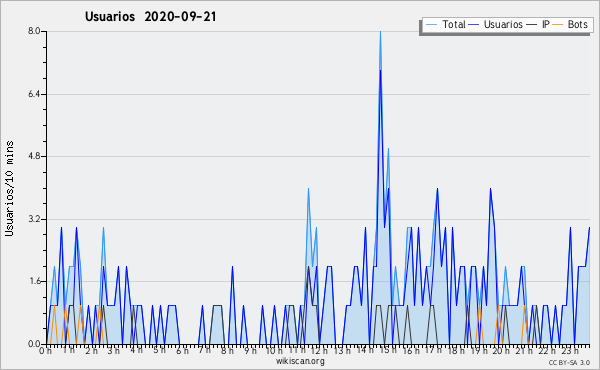Click the tallest peak at value 8.0

click(380, 32)
